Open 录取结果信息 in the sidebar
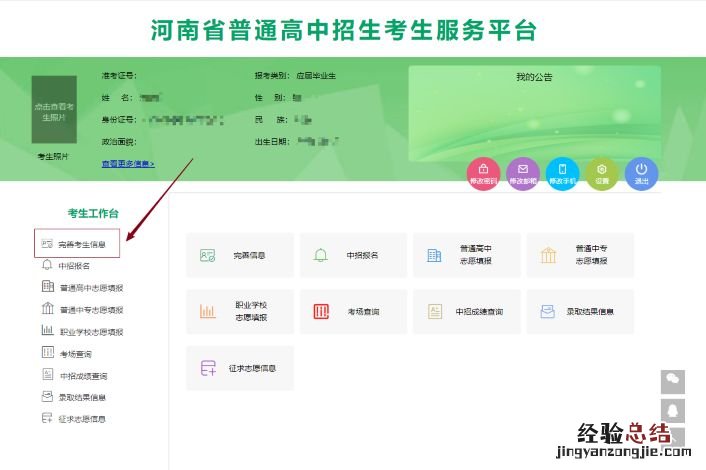The image size is (706, 470). (x=82, y=397)
